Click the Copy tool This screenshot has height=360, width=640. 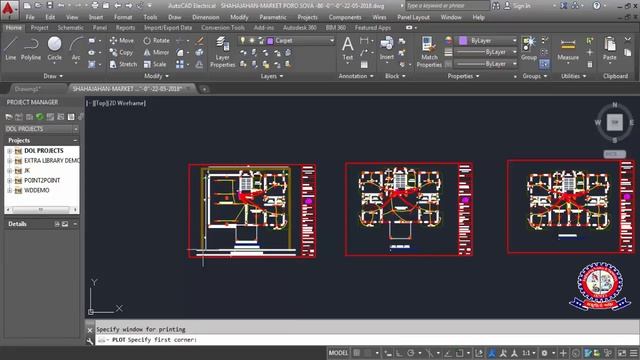tap(121, 52)
